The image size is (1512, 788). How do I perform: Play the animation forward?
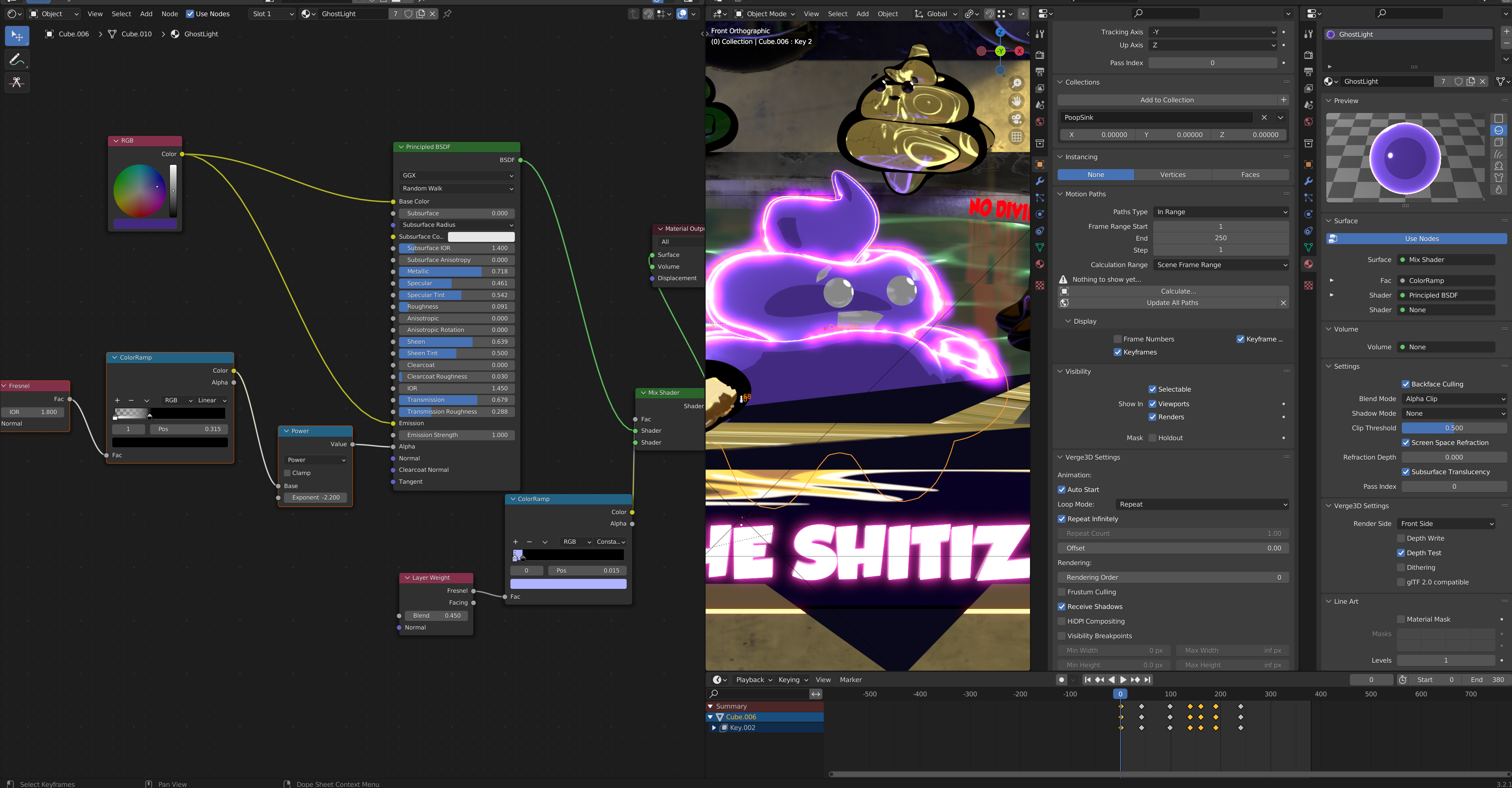[x=1123, y=679]
